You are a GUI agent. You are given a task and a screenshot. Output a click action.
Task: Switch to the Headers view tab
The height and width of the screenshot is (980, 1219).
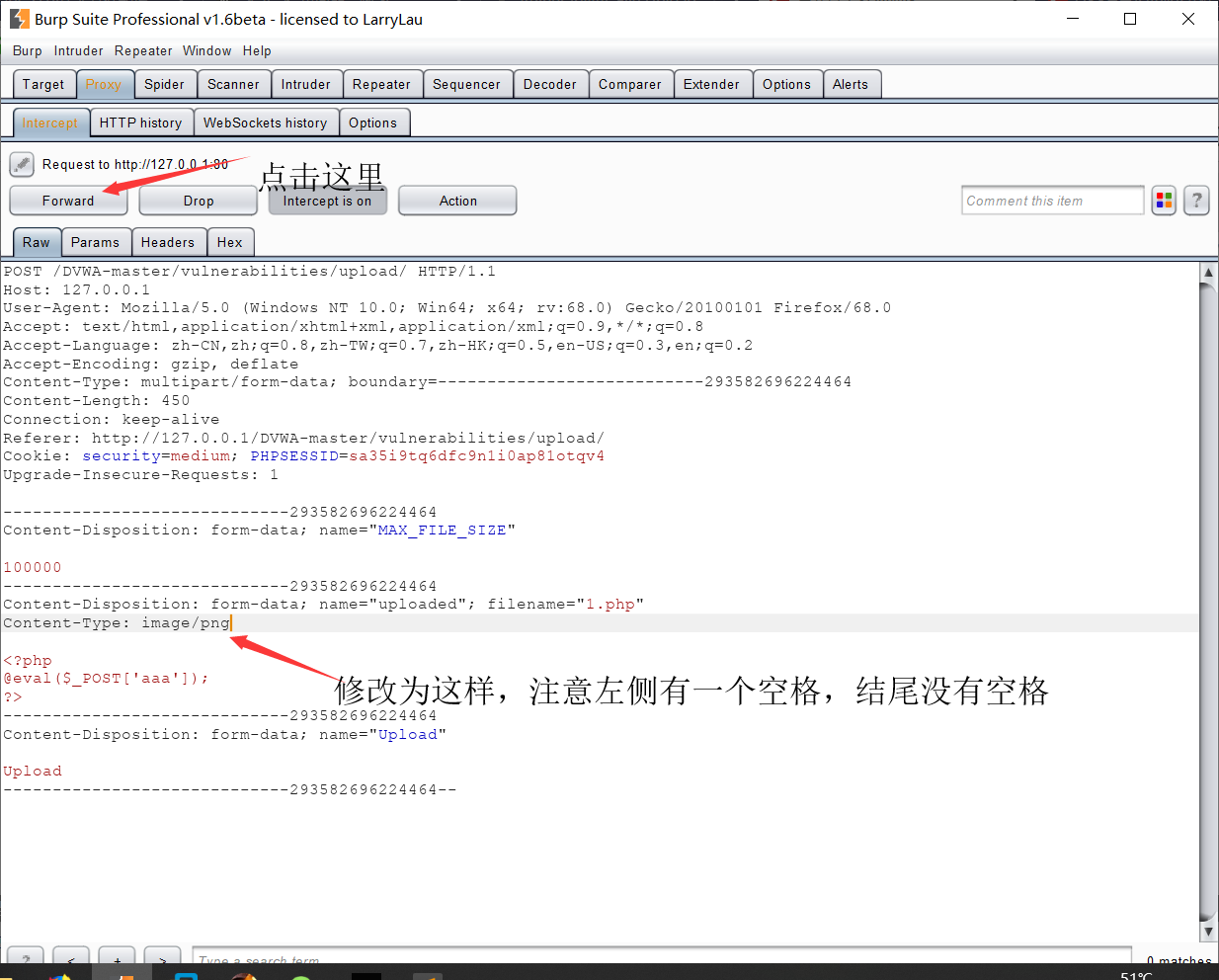[168, 242]
